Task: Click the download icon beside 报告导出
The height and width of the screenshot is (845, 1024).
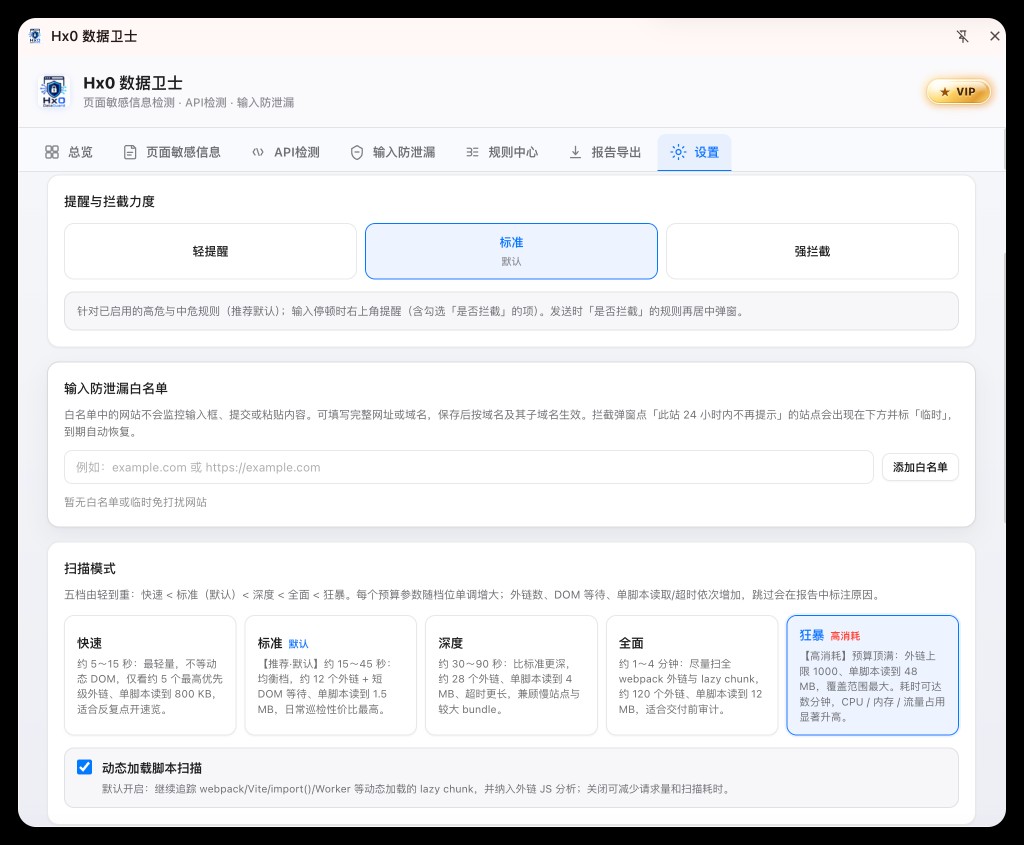Action: 575,152
